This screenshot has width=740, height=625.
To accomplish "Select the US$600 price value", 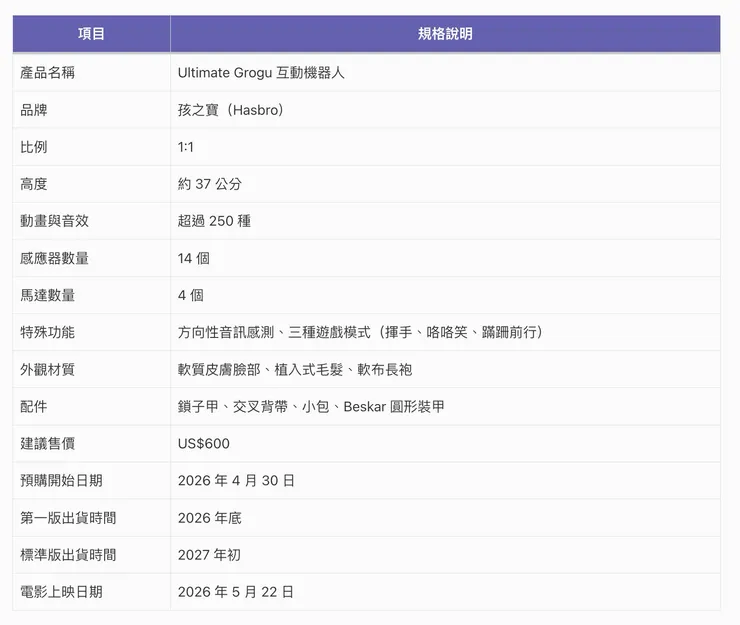I will pos(204,444).
